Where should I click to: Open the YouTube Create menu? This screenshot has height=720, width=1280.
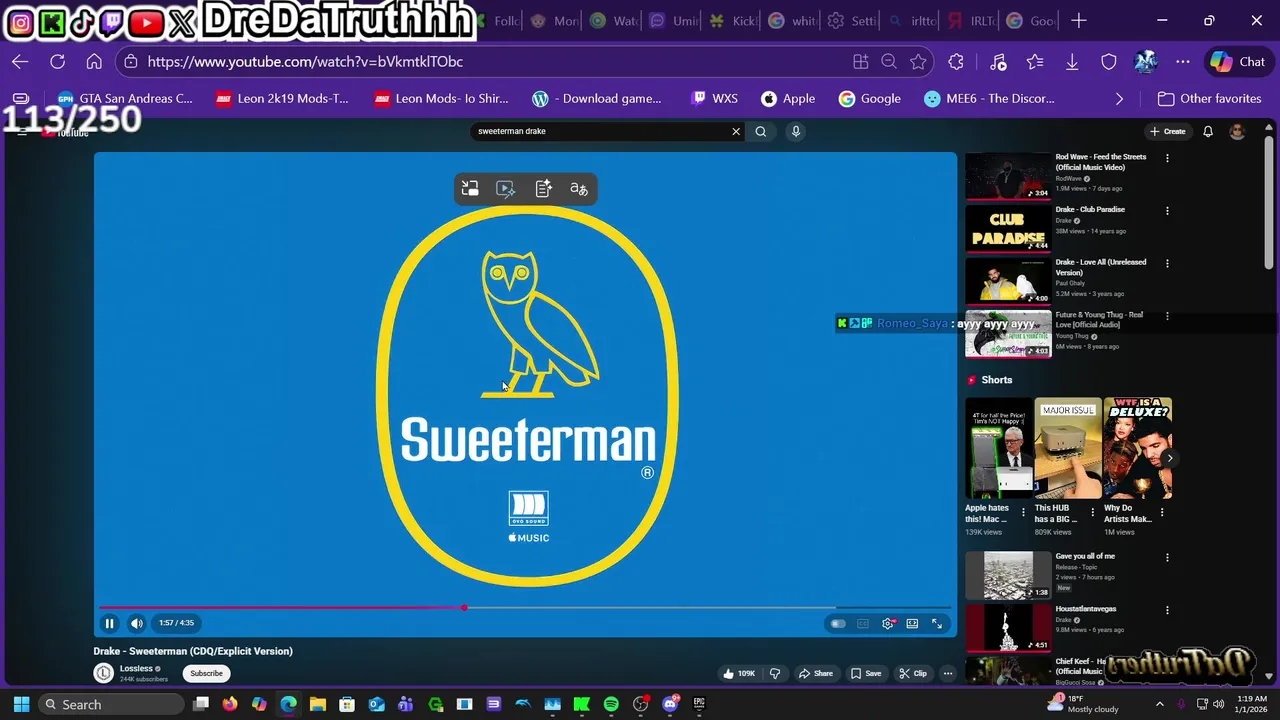point(1167,131)
